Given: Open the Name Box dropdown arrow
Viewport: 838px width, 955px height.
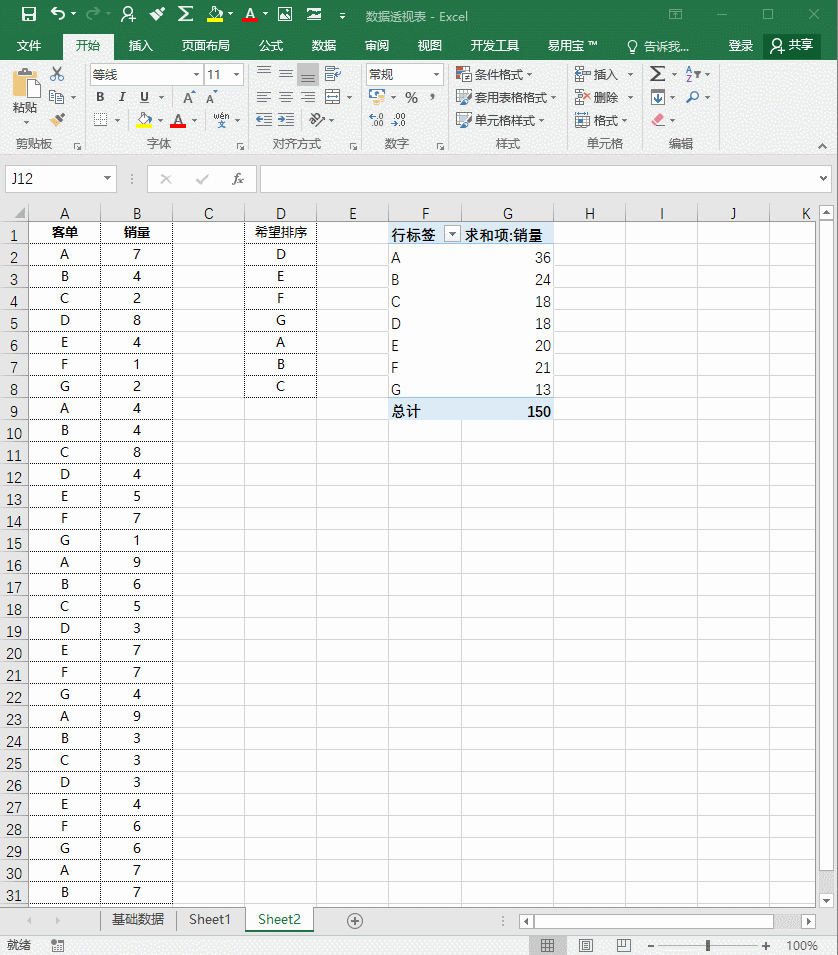Looking at the screenshot, I should 107,178.
